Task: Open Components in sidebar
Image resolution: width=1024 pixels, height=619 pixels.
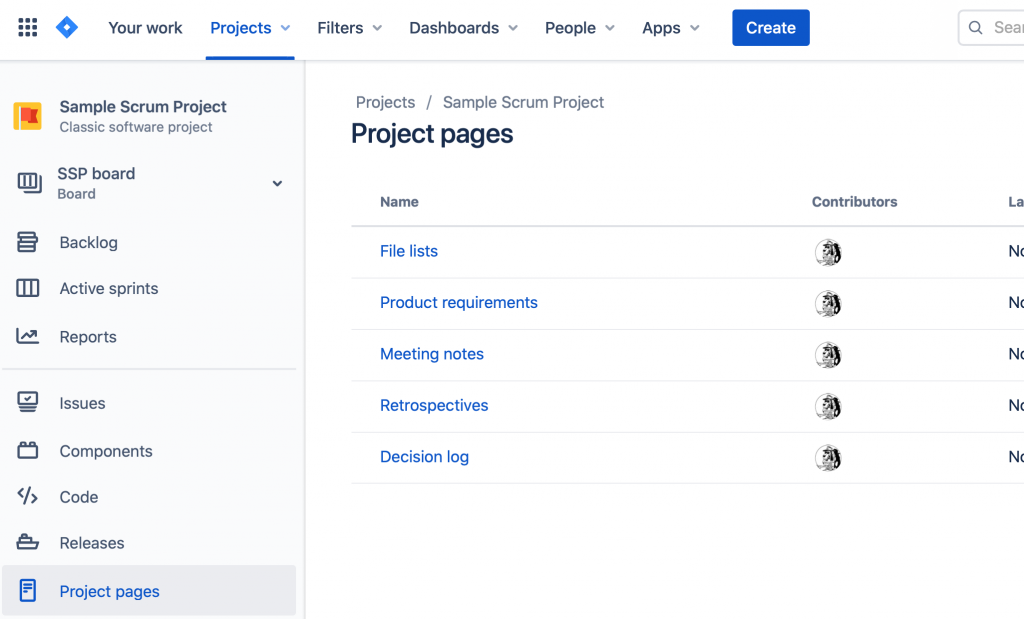Action: 149,451
